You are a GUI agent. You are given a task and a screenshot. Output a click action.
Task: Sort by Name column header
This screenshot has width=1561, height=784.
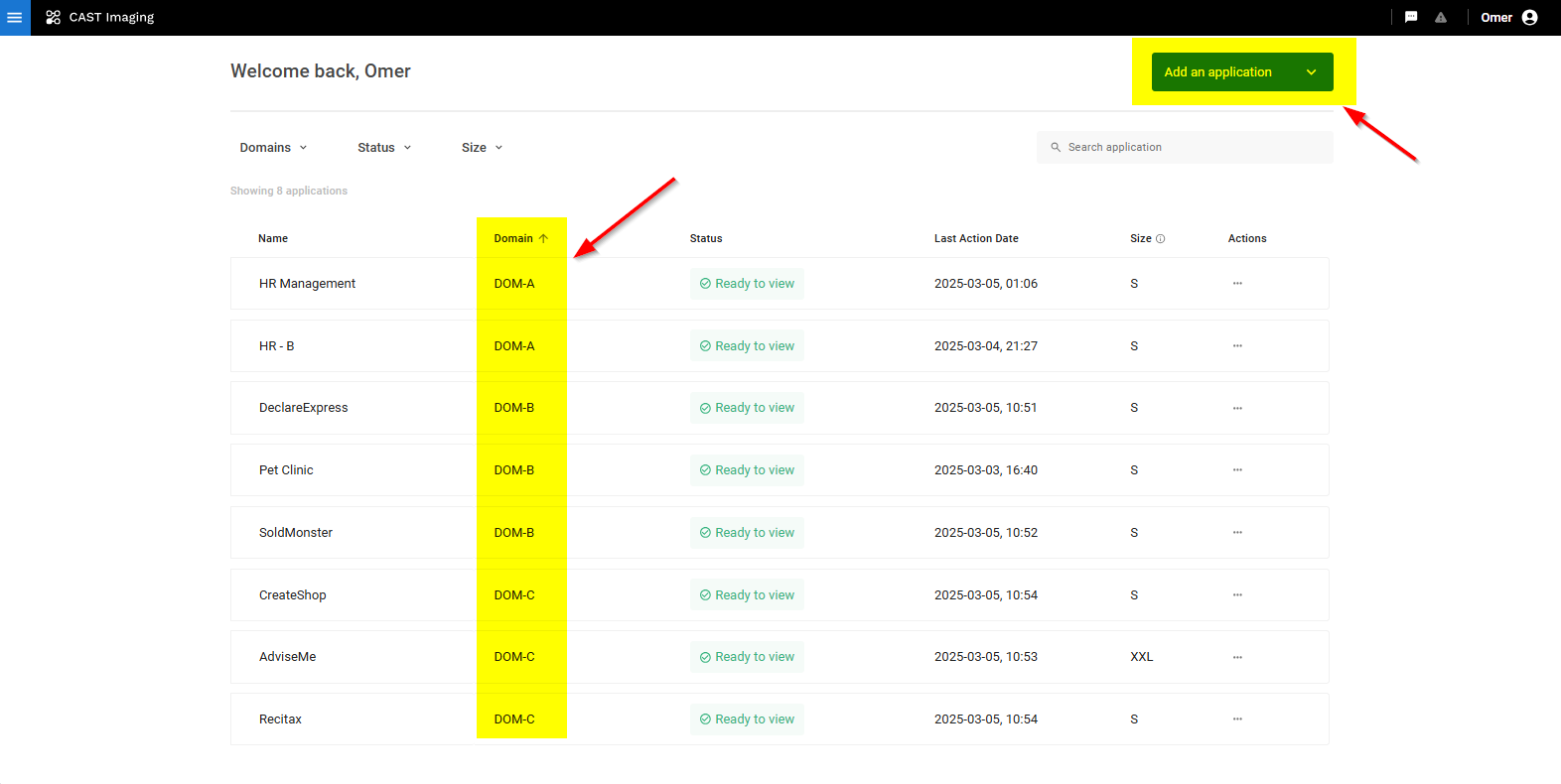[x=273, y=238]
